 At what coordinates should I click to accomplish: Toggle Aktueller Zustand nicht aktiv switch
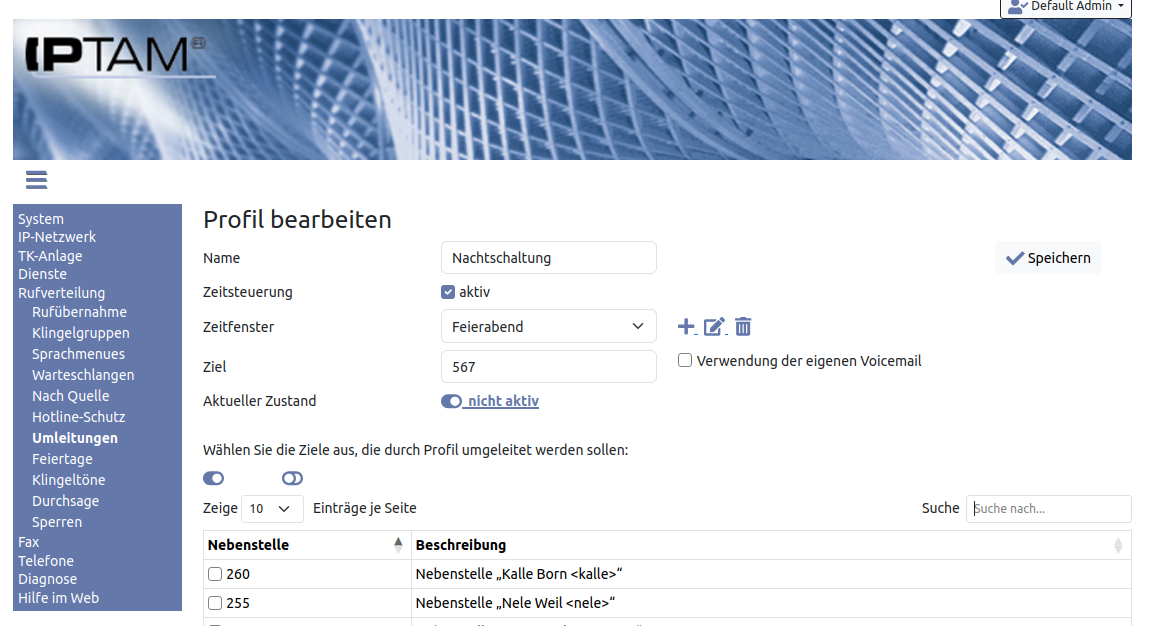[451, 401]
